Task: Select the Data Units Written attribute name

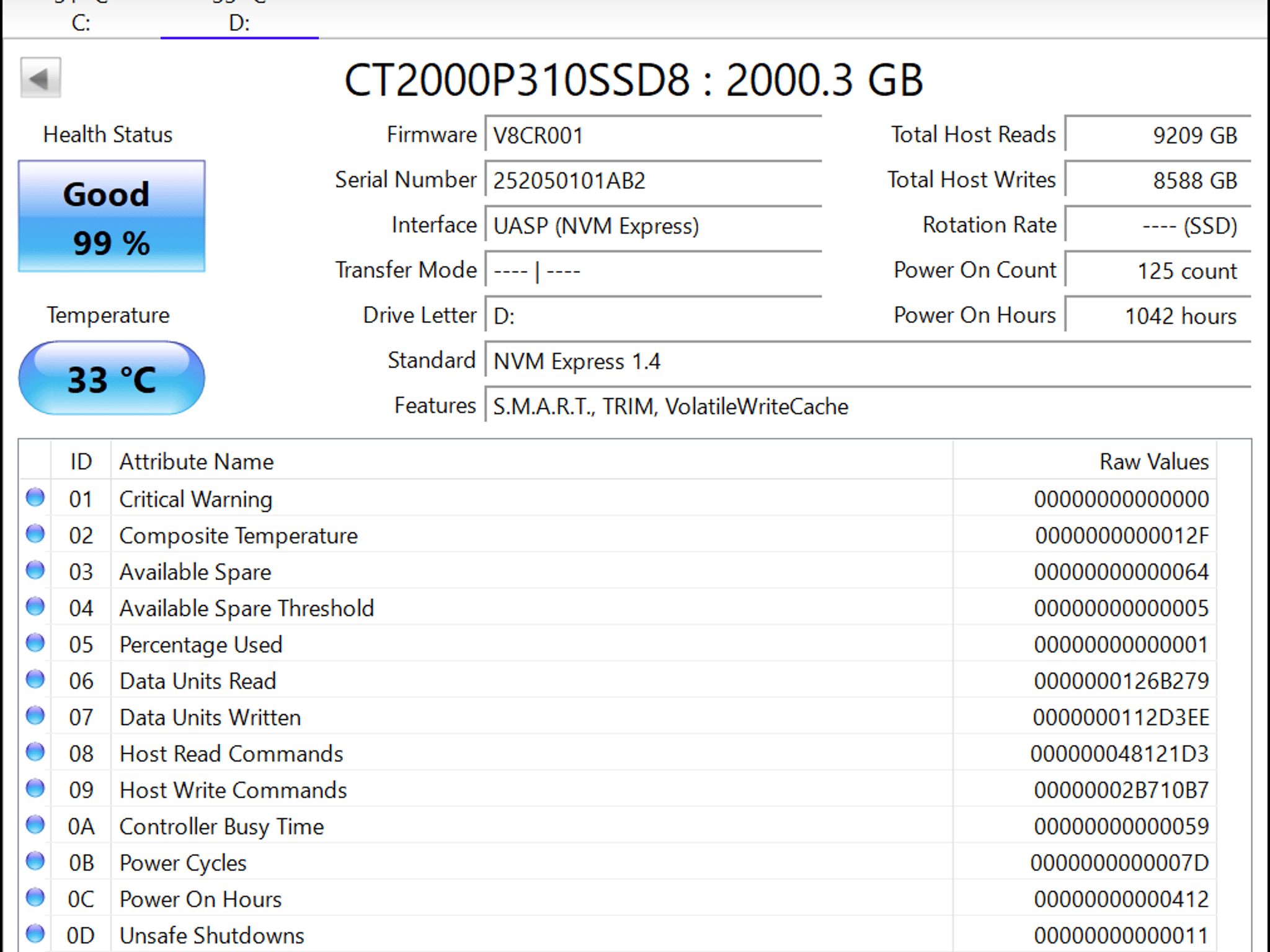Action: [x=210, y=717]
